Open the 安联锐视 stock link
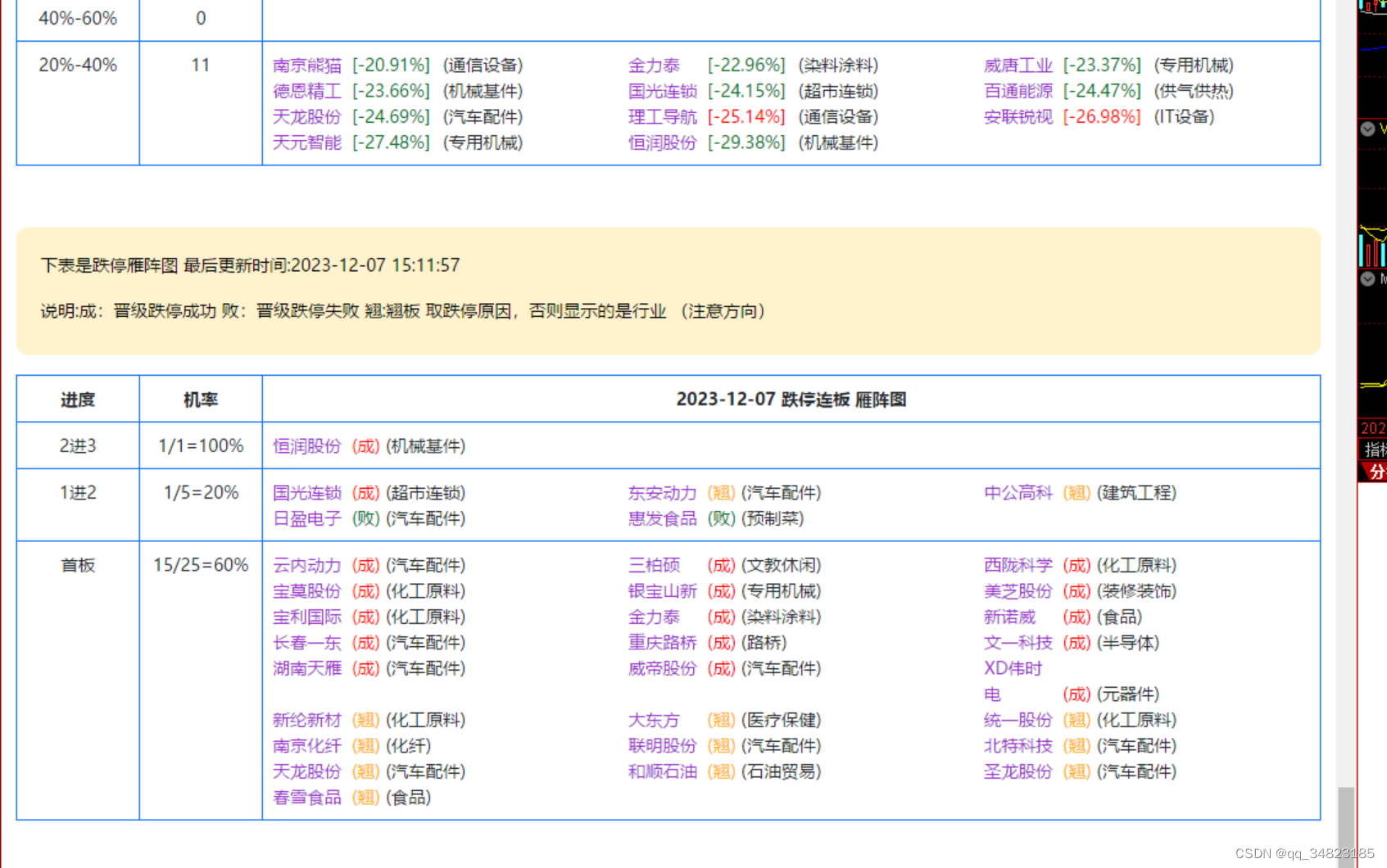This screenshot has height=868, width=1387. (x=1018, y=117)
